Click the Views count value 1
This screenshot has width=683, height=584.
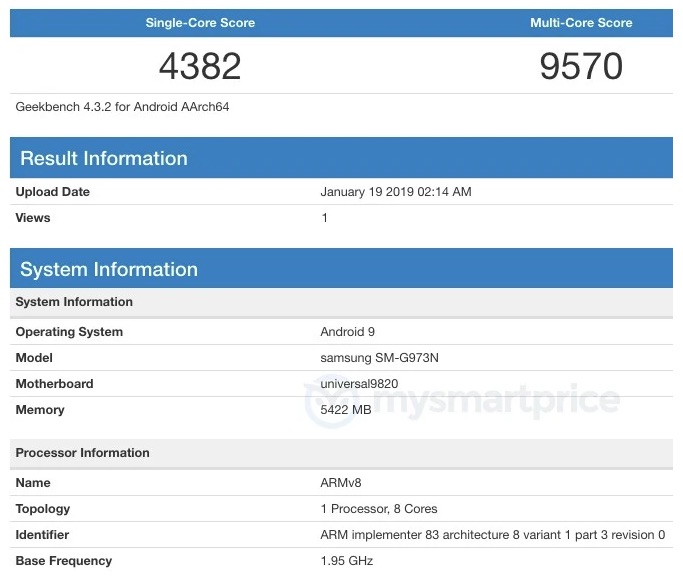click(325, 218)
